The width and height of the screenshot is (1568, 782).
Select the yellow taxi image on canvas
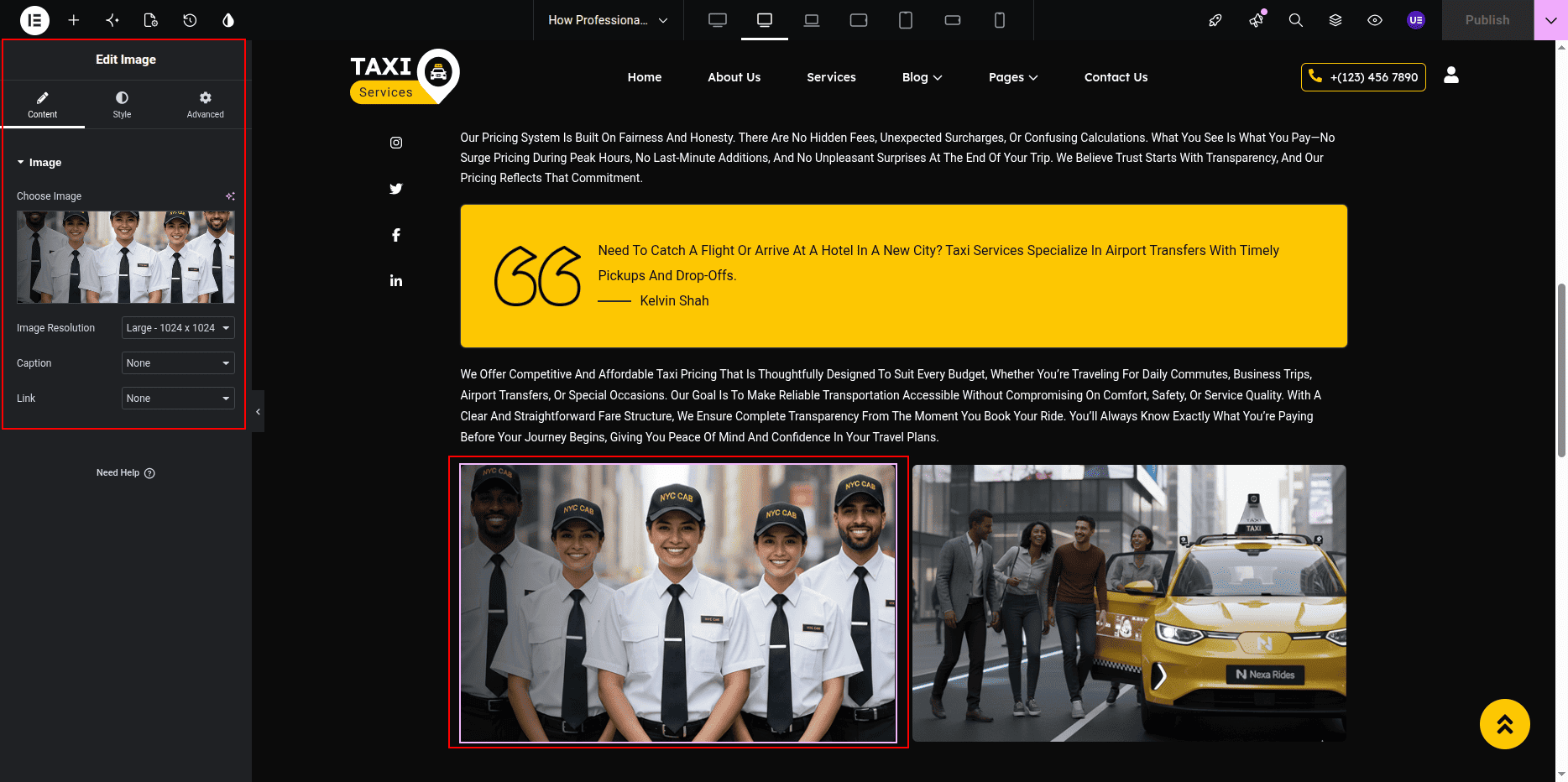[1129, 603]
